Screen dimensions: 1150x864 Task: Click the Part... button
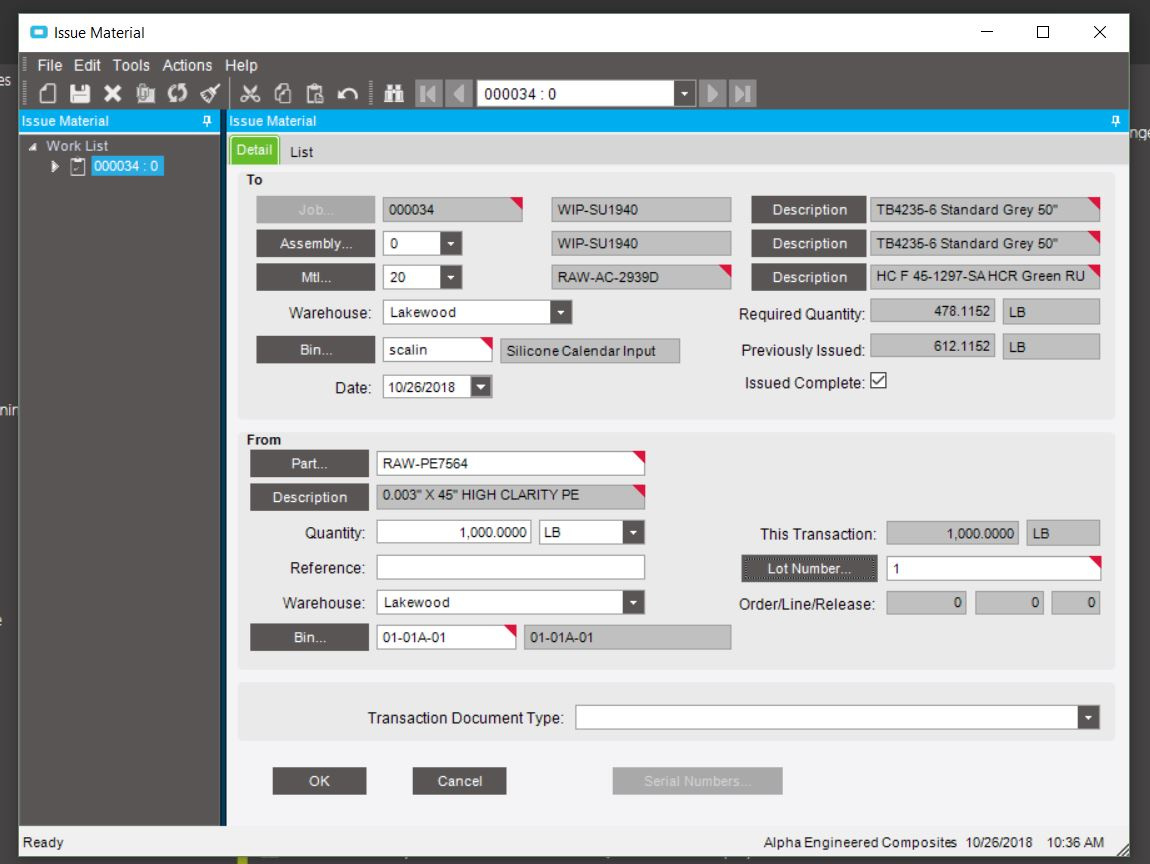[310, 464]
